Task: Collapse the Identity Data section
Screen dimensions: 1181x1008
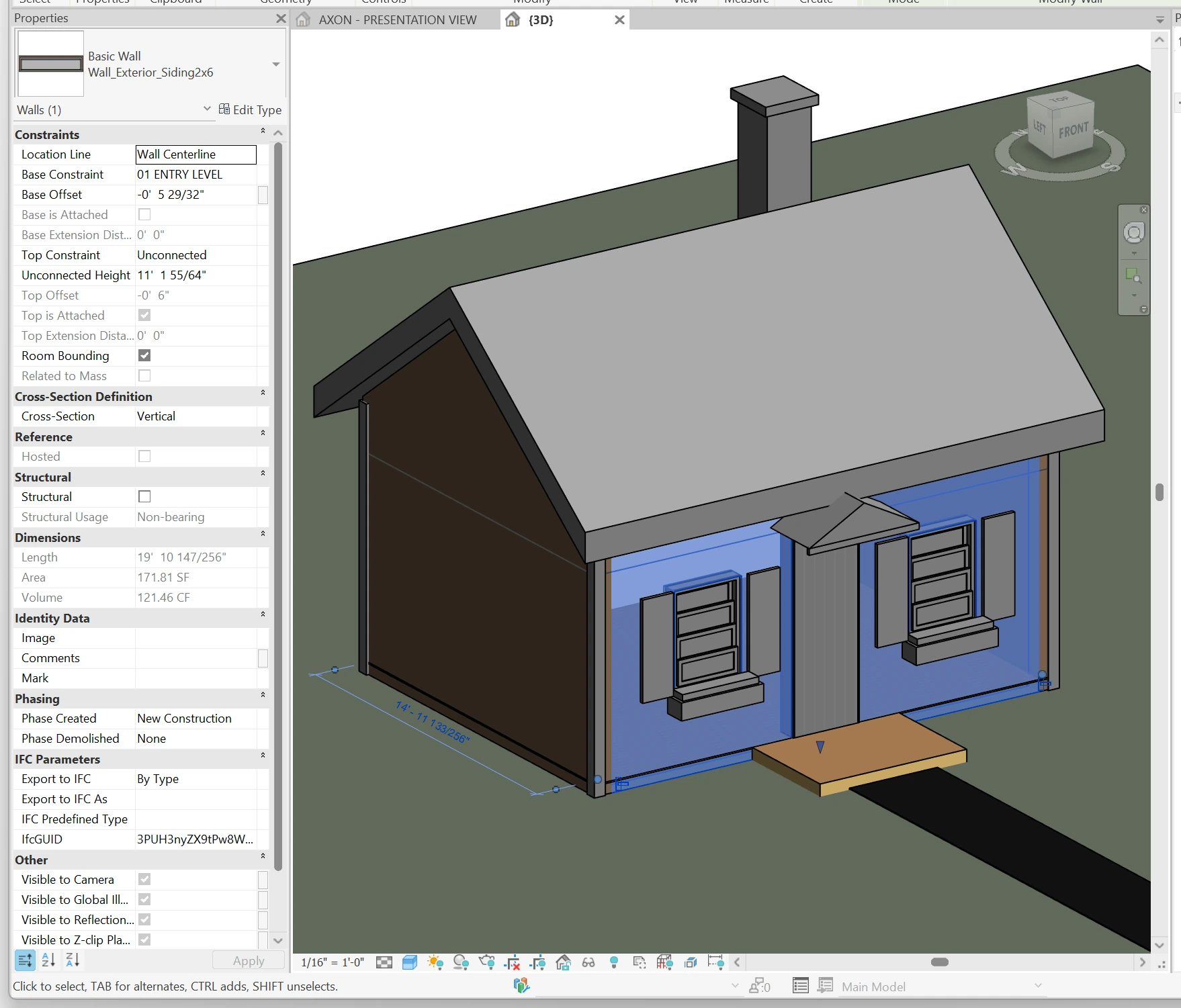Action: (x=263, y=615)
